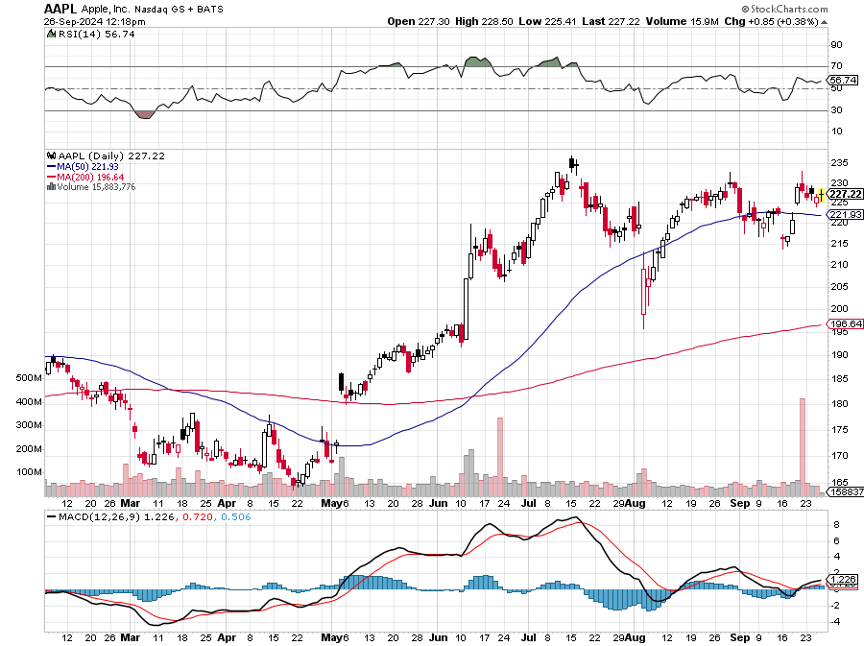Click the black MACD line legend marker

[52, 517]
